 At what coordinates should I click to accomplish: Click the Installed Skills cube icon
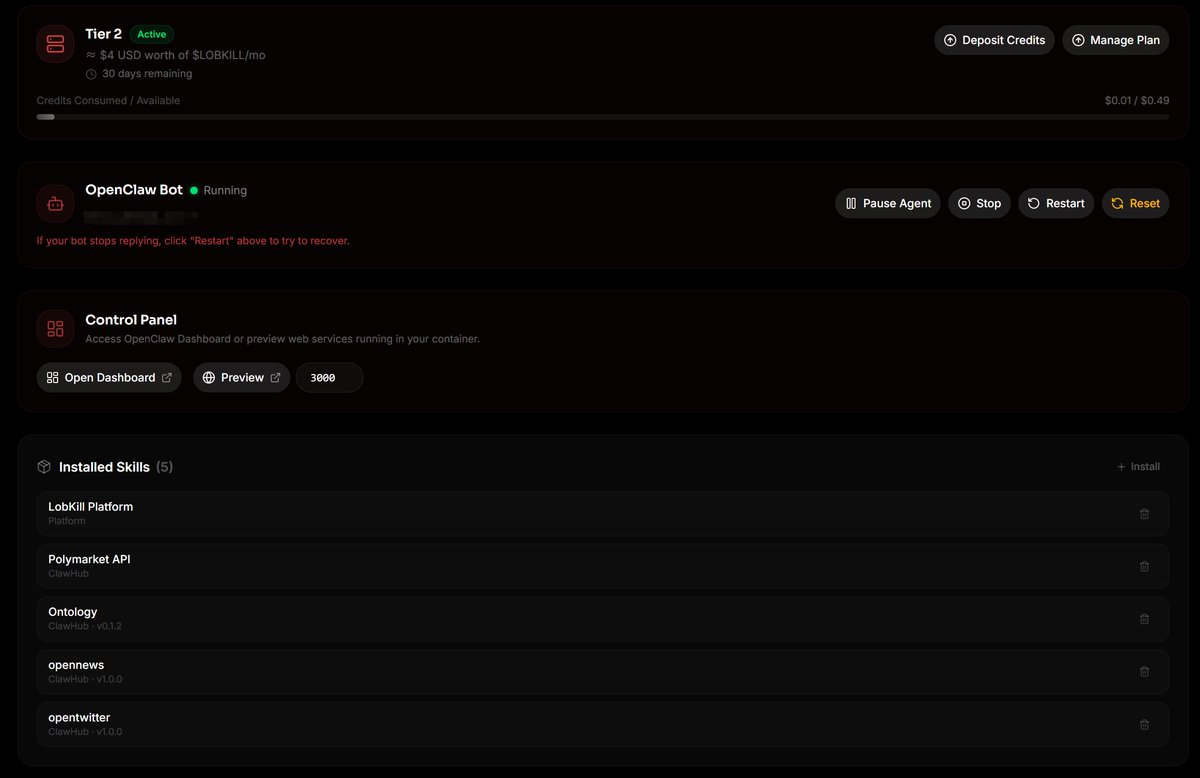pyautogui.click(x=44, y=467)
